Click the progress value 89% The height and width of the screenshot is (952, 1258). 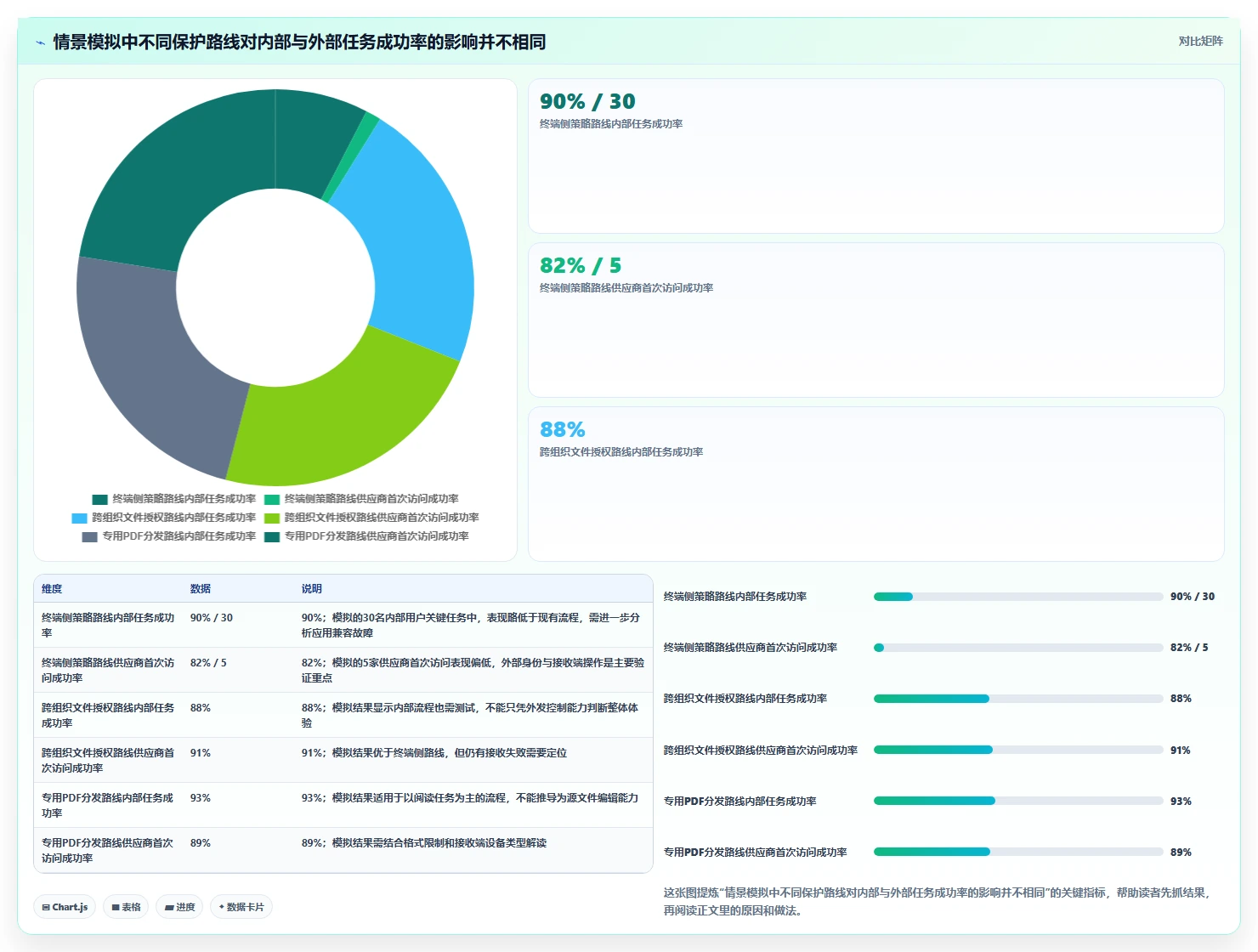pos(1181,853)
